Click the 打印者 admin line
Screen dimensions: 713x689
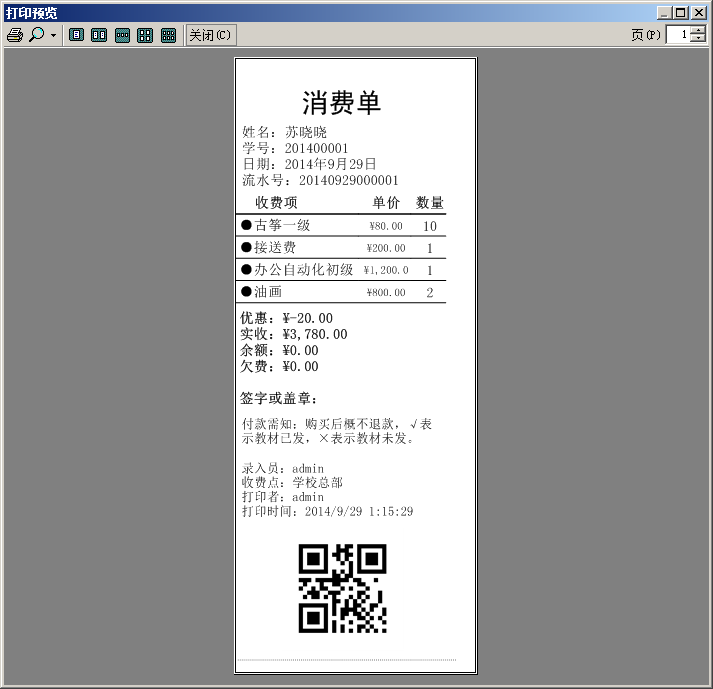point(283,497)
